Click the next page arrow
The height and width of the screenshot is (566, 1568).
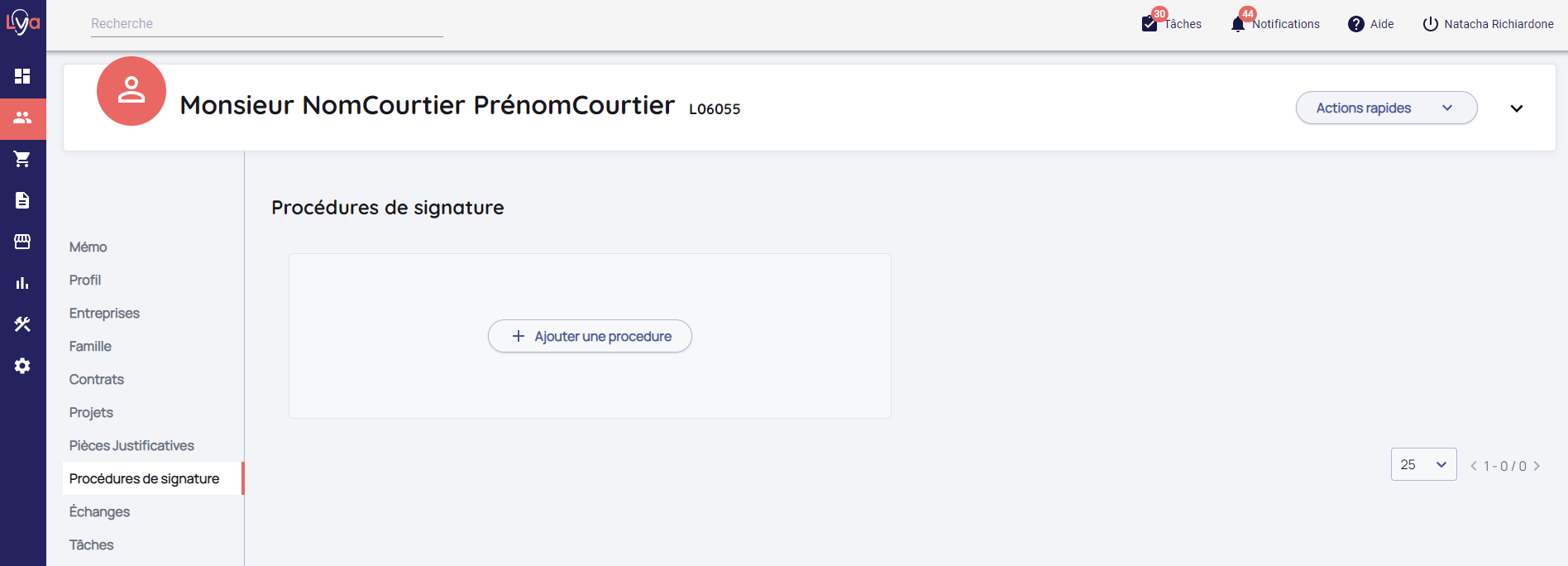(x=1537, y=466)
